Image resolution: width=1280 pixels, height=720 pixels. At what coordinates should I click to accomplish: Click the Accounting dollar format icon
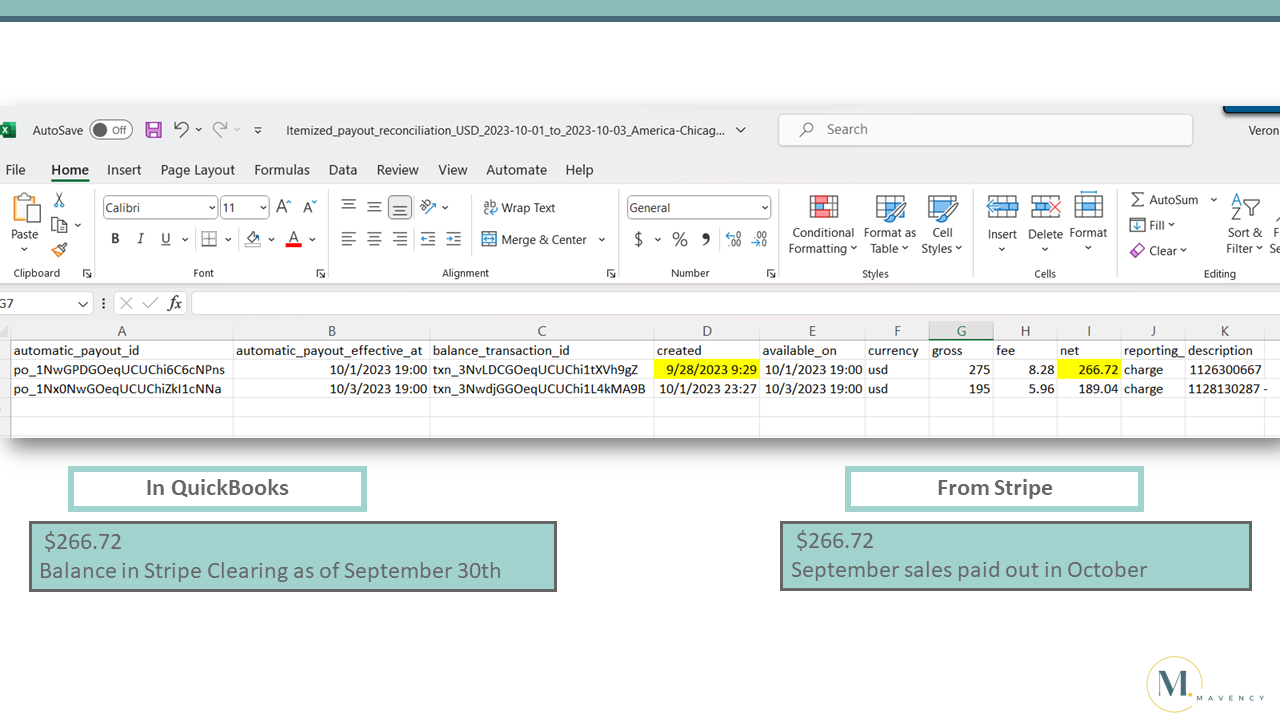point(639,240)
